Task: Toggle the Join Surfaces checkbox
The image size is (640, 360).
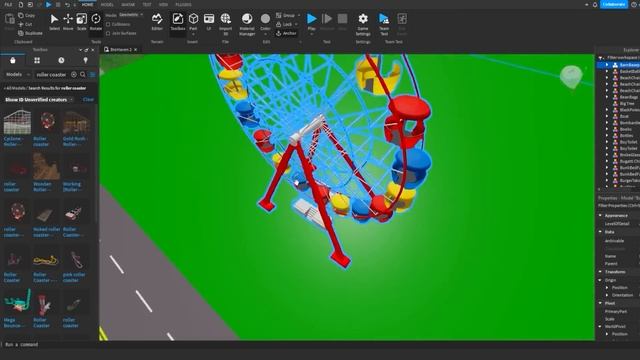Action: click(108, 33)
